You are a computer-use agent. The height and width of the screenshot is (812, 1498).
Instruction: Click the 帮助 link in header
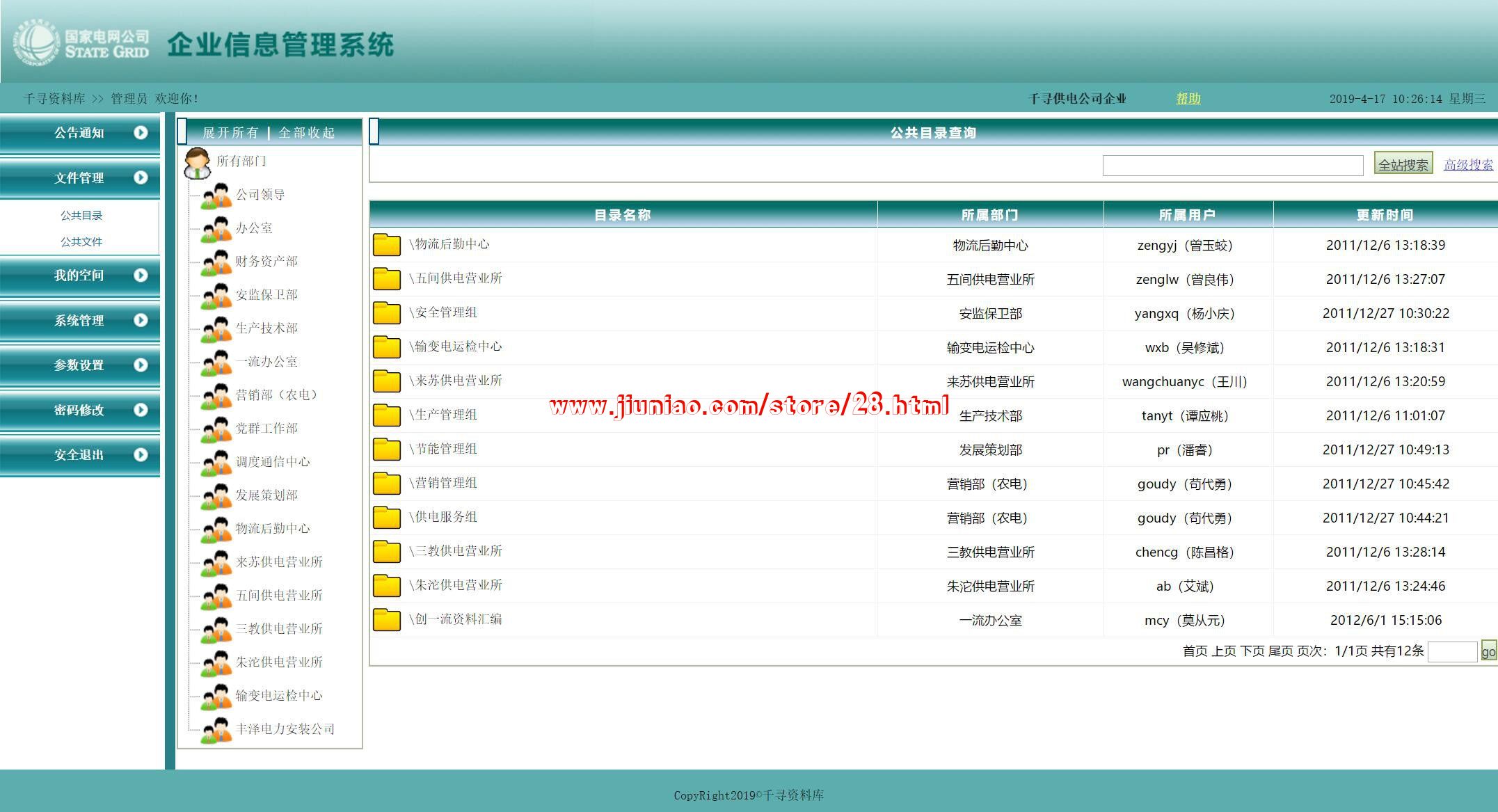tap(1188, 99)
